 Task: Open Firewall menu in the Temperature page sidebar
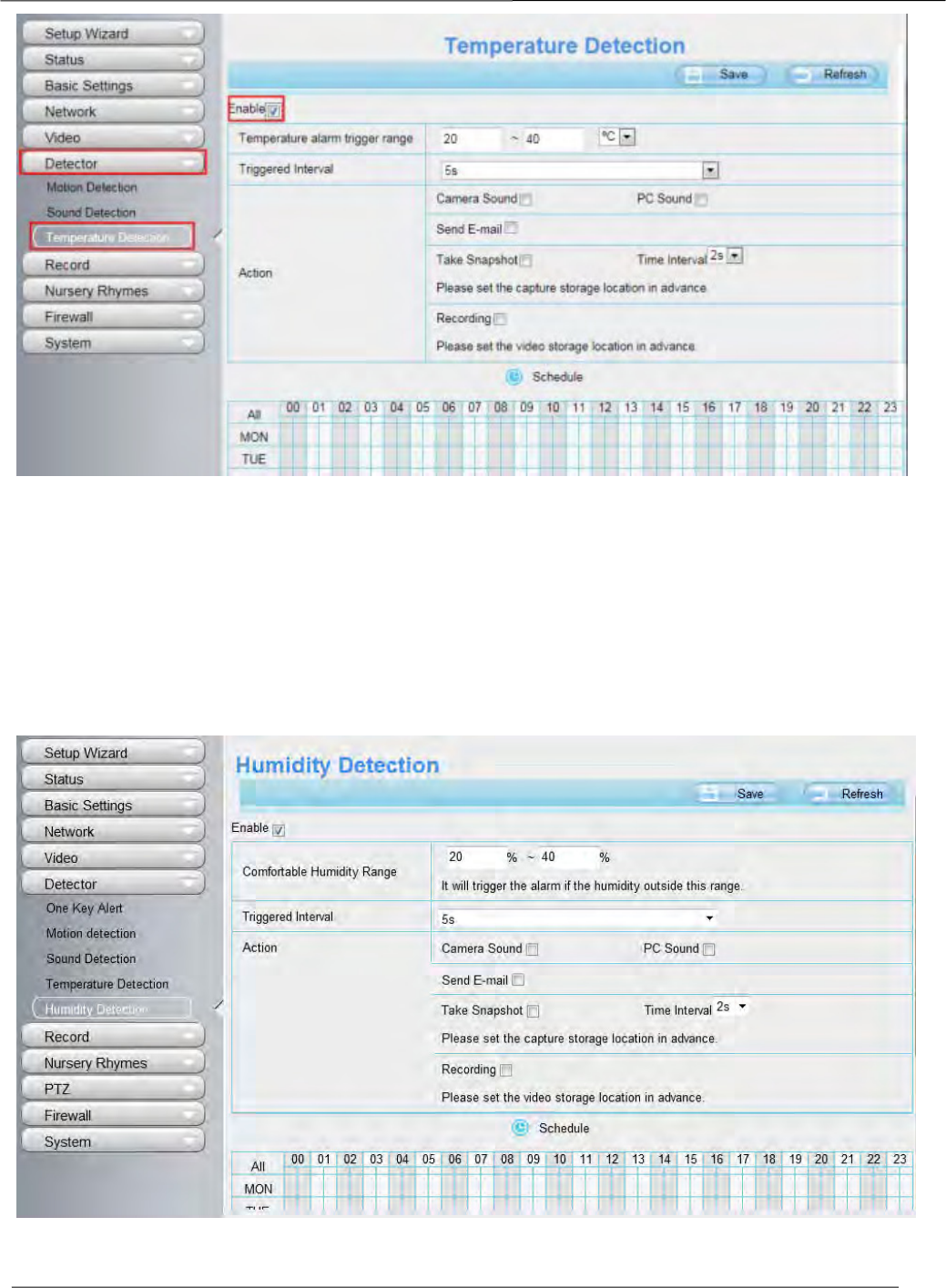112,317
